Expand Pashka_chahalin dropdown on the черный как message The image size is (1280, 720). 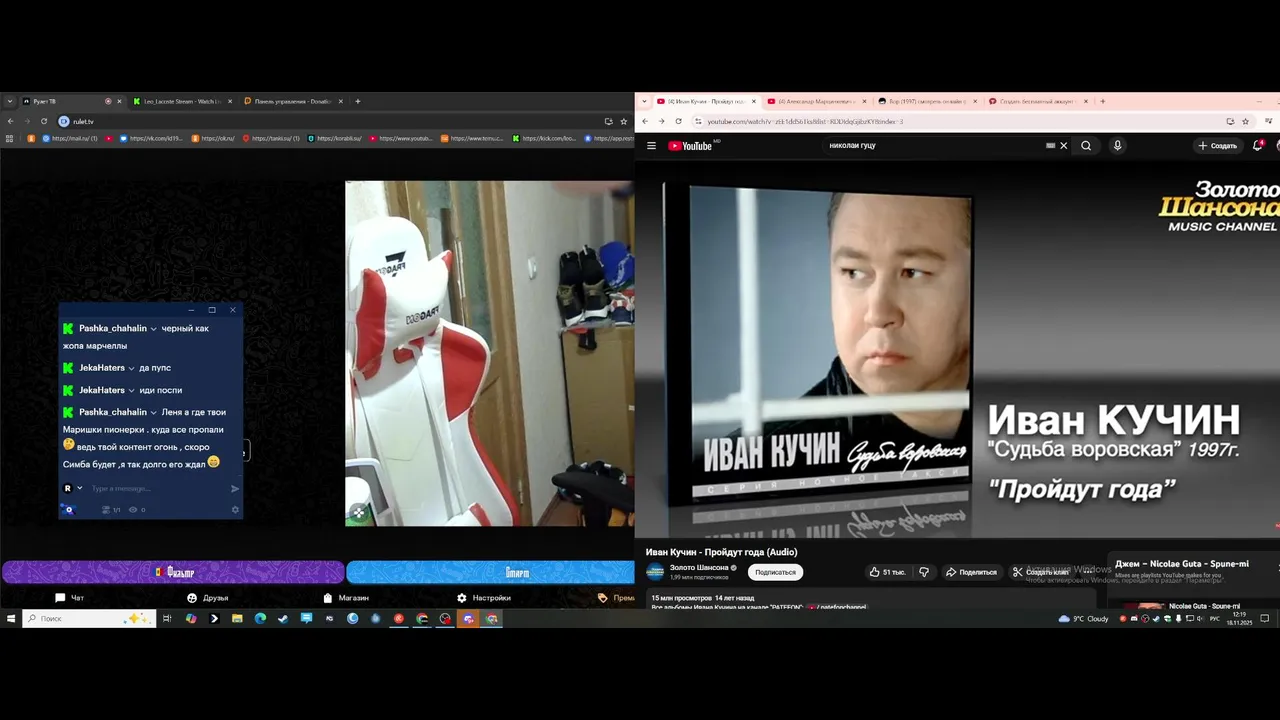click(x=153, y=329)
